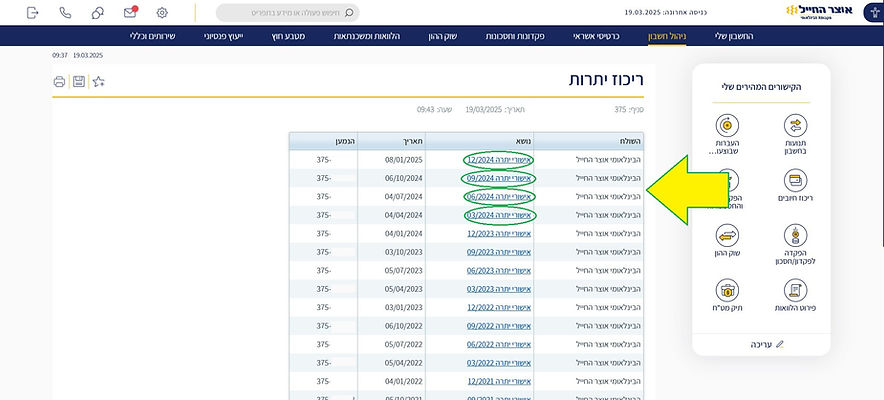Open the 'כרטיסי אשראי' menu
This screenshot has height=400, width=884.
[x=596, y=36]
